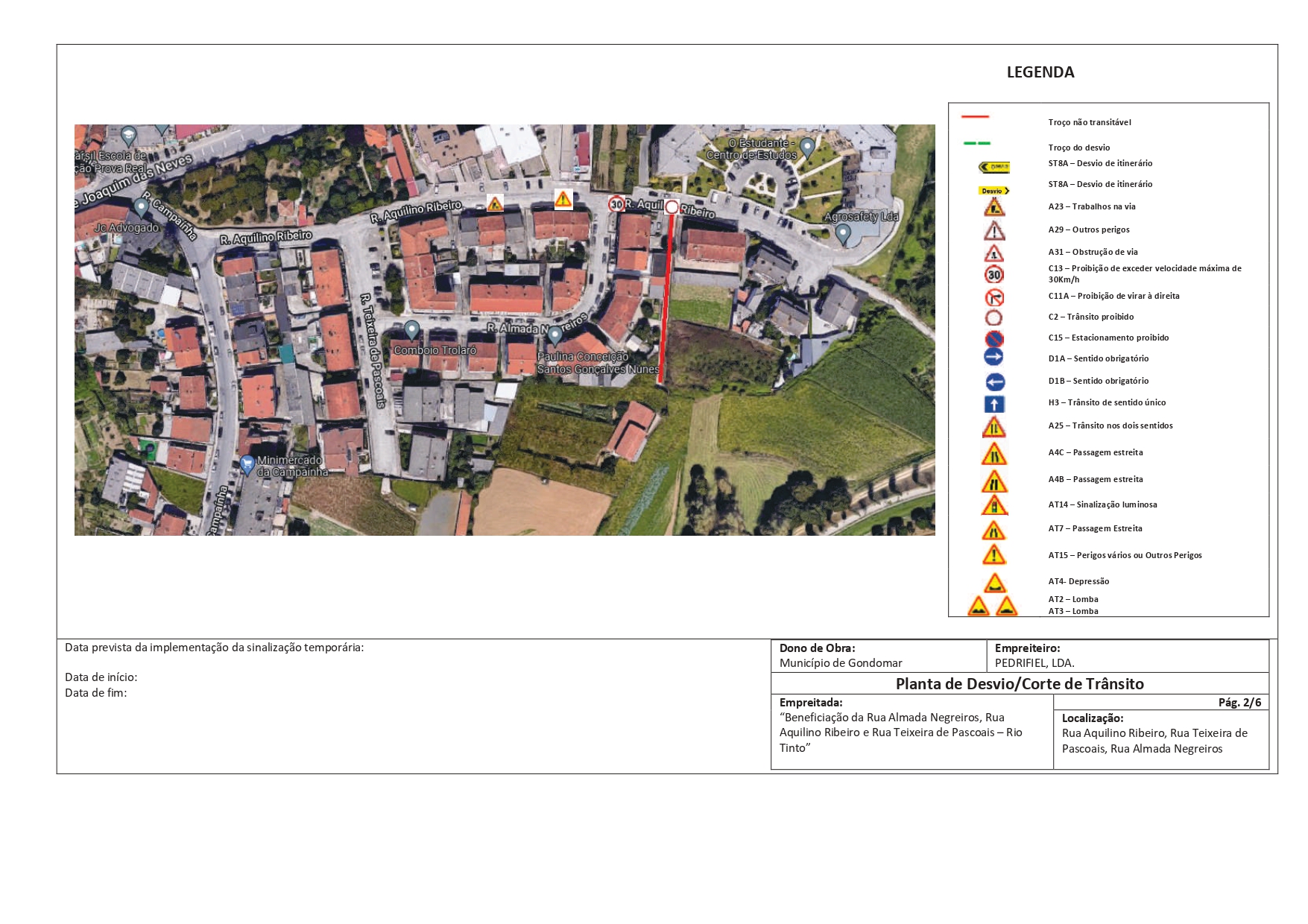Click the yellow Desvio right-pointing arrow sign
Viewport: 1308px width, 924px height.
[994, 191]
